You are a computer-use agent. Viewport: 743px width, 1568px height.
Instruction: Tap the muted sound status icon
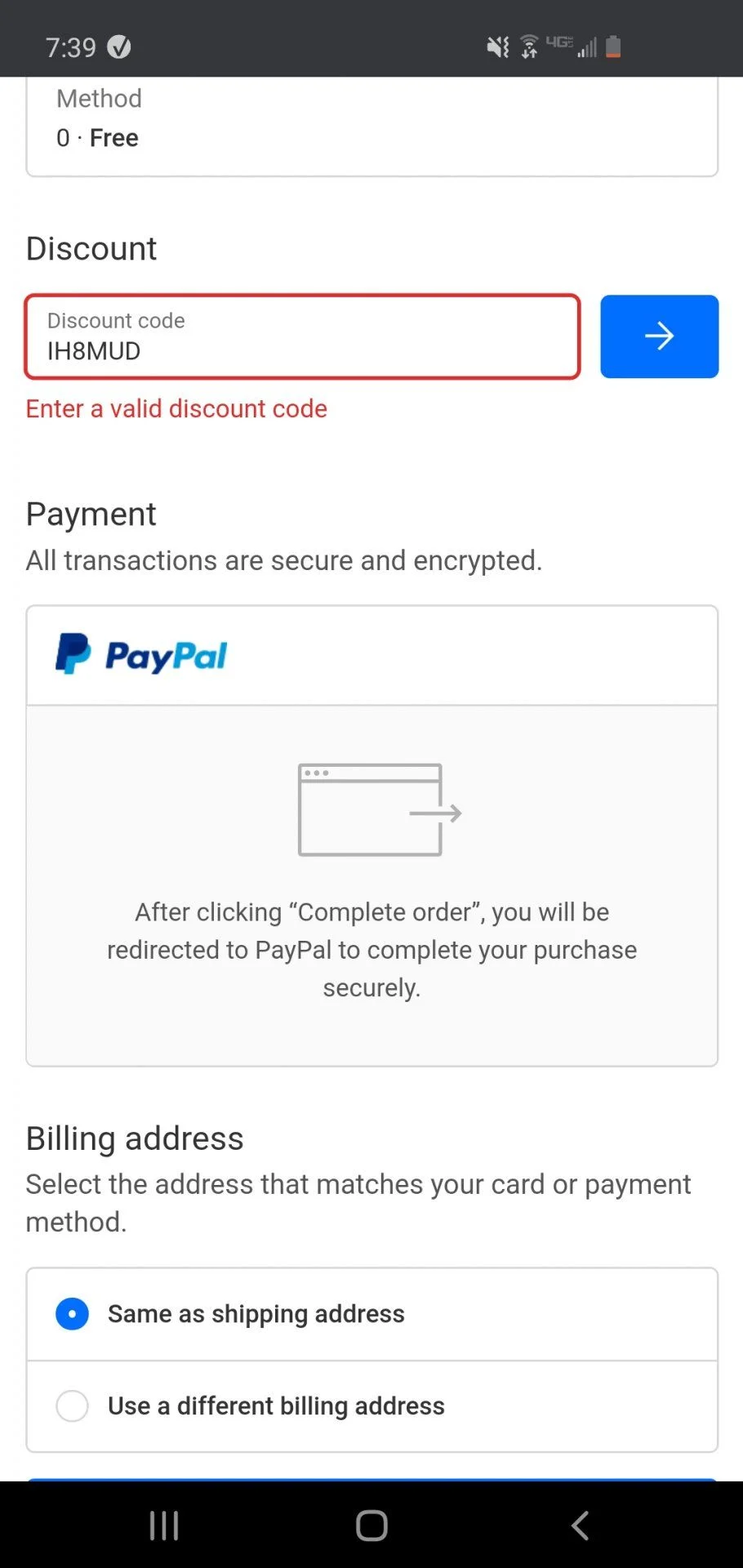pos(497,47)
